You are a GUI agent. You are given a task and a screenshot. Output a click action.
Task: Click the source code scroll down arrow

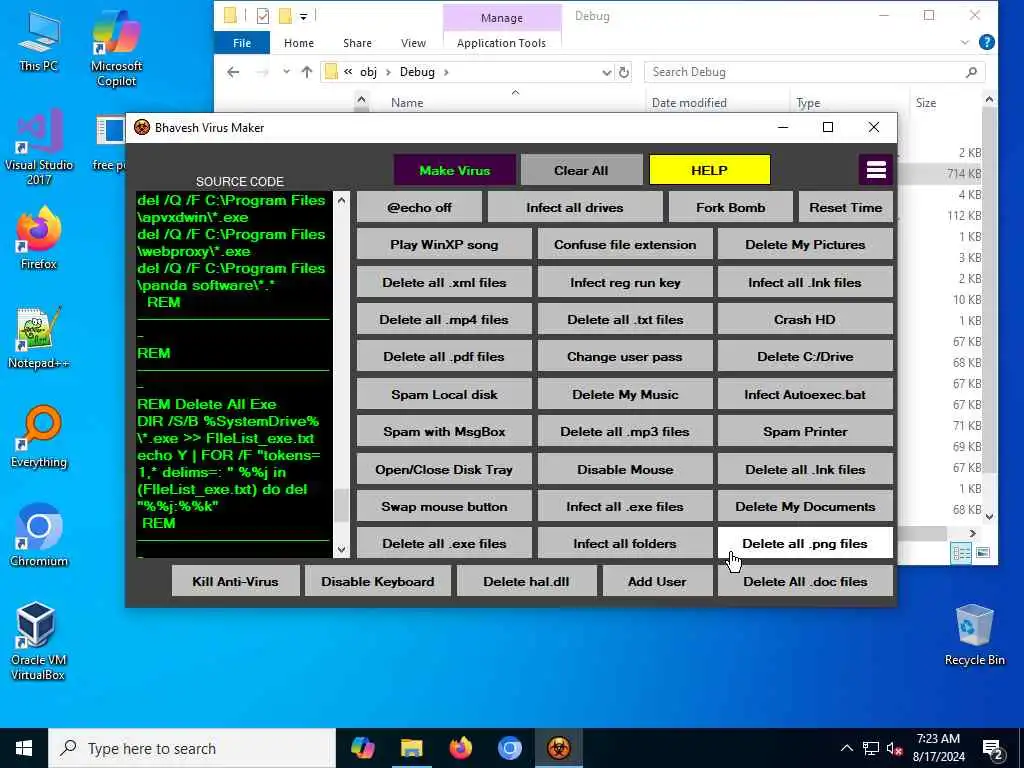coord(342,550)
